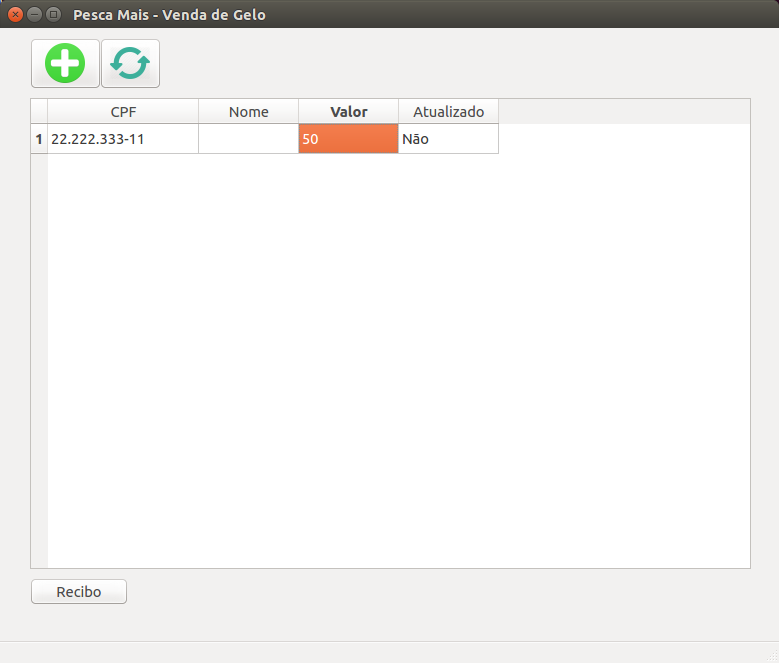Minimize the Venda de Gelo window
The image size is (779, 663).
click(34, 14)
